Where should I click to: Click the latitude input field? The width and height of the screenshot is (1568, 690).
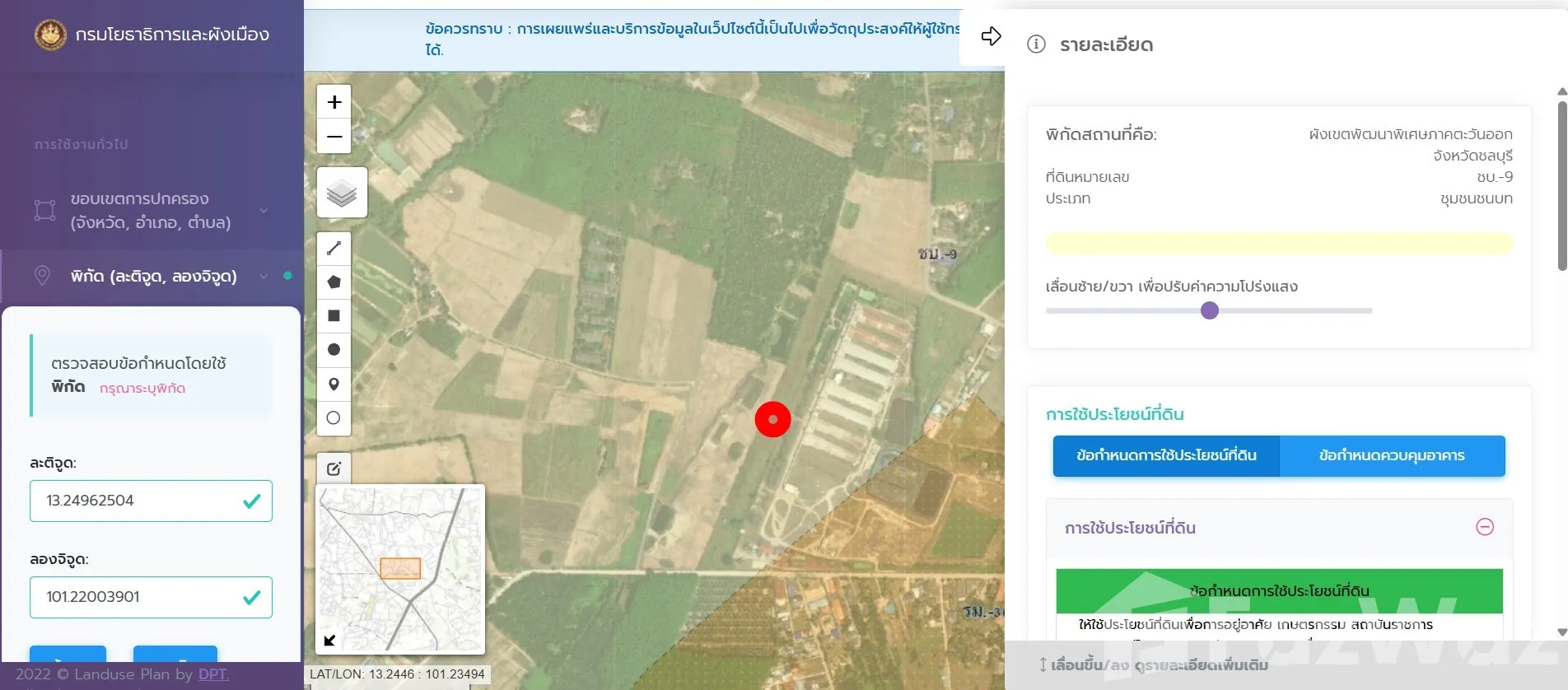tap(140, 501)
